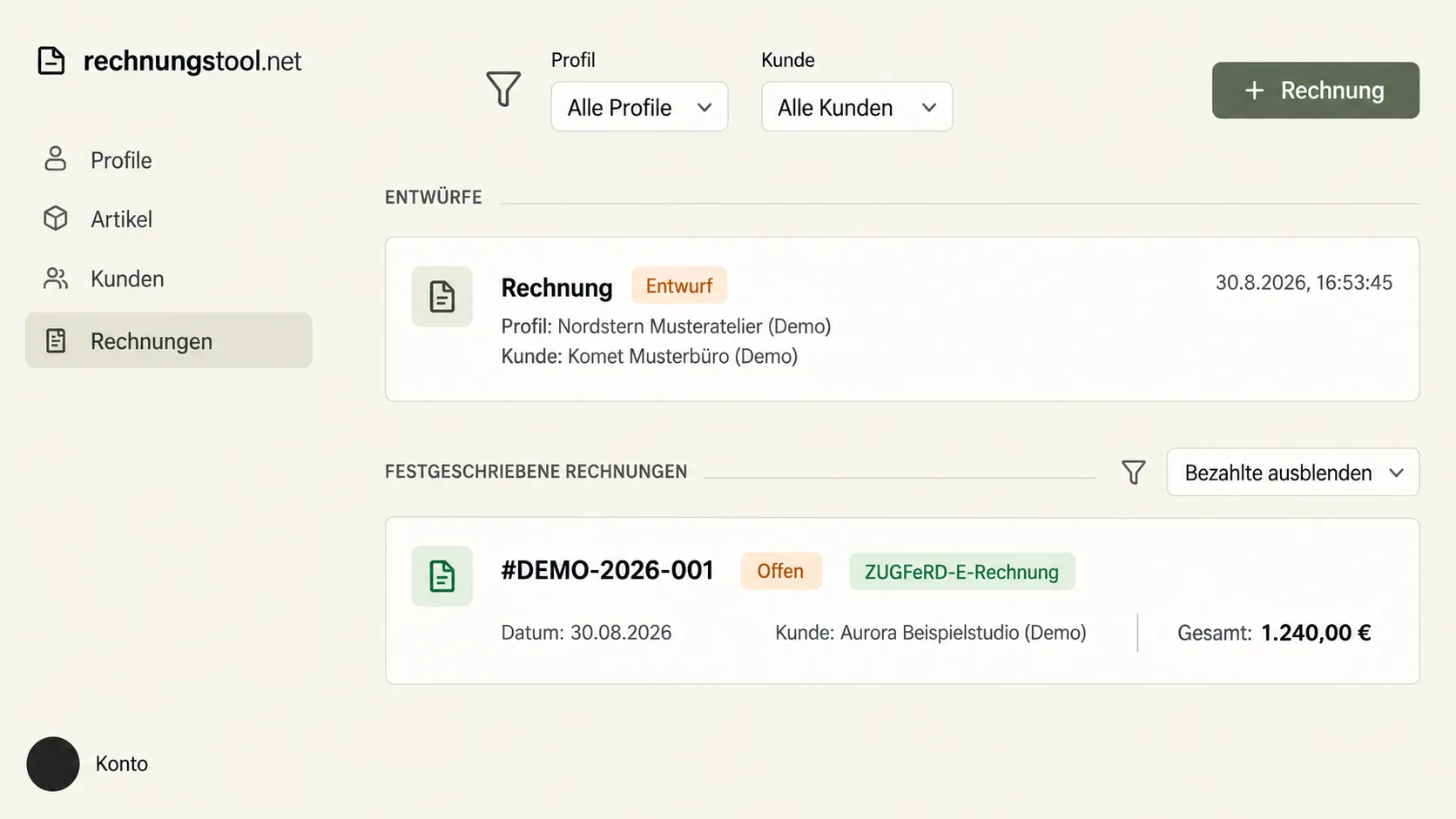1456x819 pixels.
Task: Click the Kunde filter label above Alle Kunden
Action: click(x=788, y=60)
